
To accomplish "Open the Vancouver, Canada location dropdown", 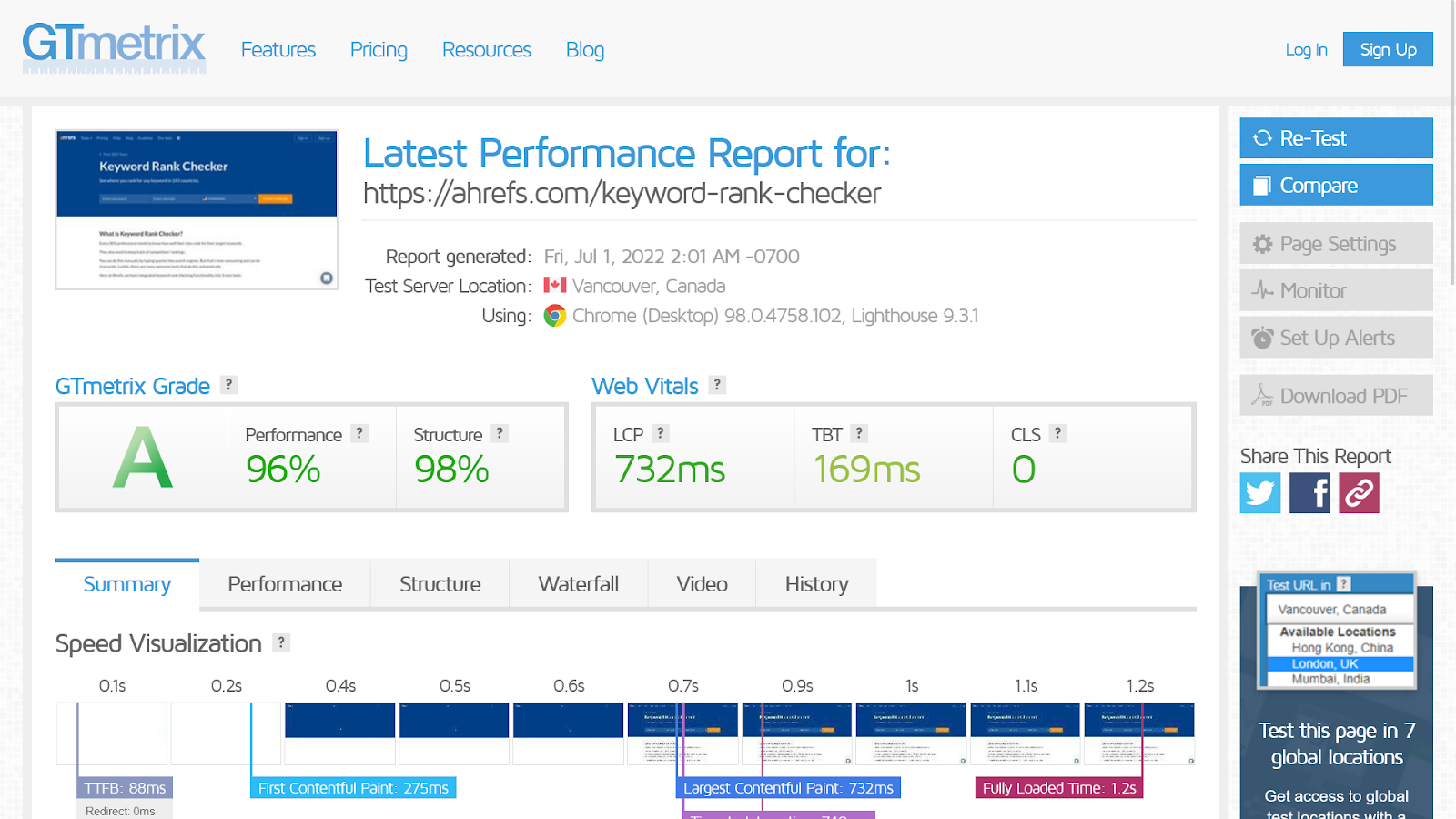I will click(x=1340, y=610).
